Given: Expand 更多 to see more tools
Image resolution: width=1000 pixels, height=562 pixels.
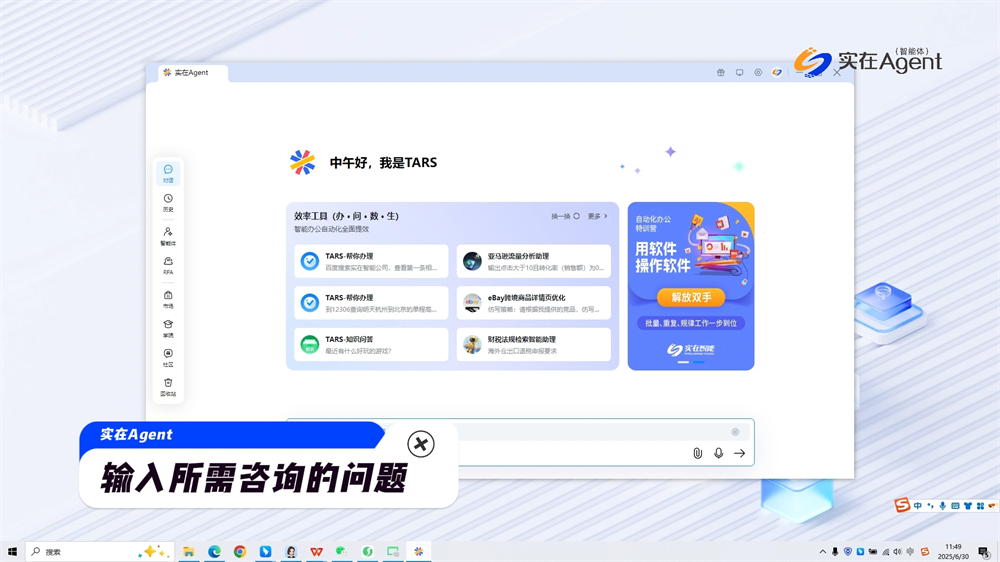Looking at the screenshot, I should tap(597, 216).
